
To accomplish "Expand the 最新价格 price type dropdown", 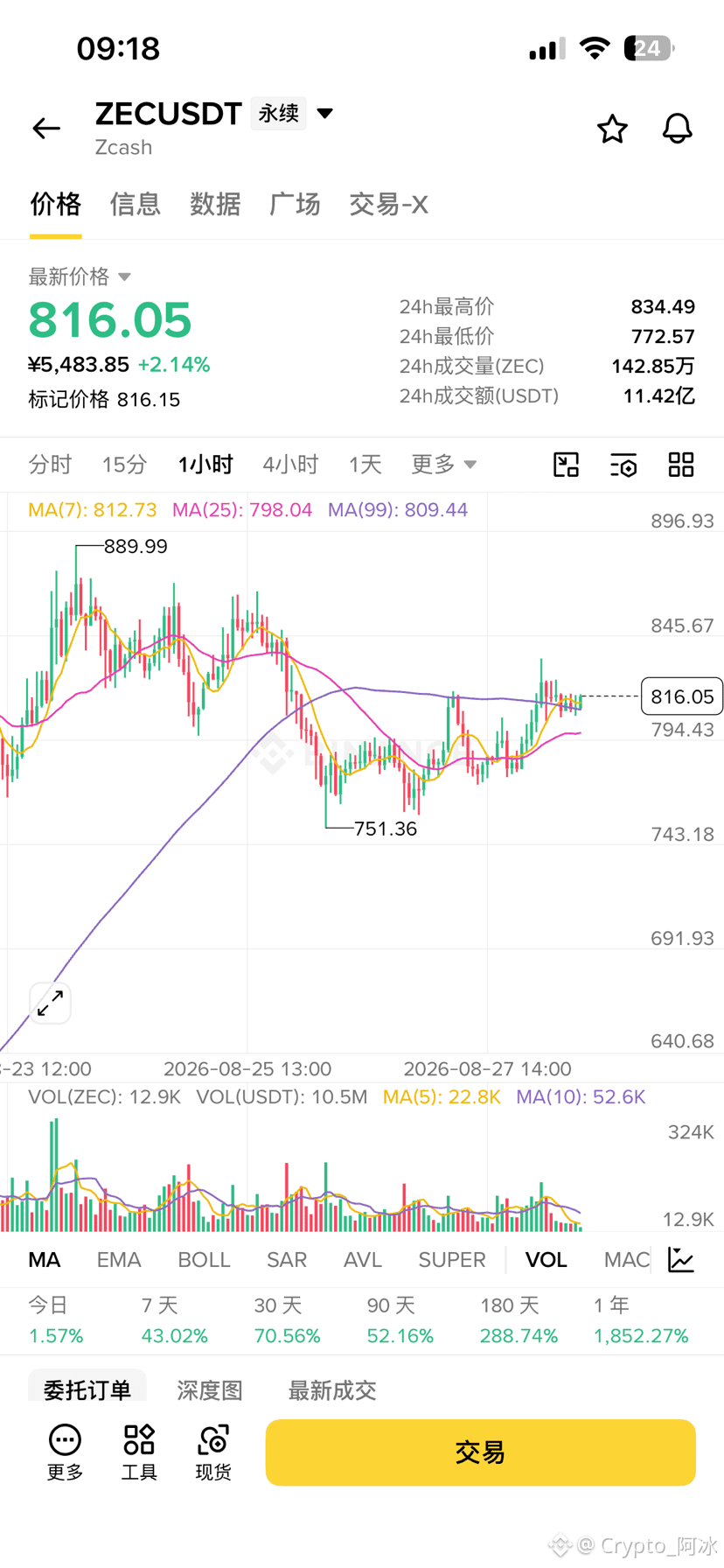I will pos(80,276).
